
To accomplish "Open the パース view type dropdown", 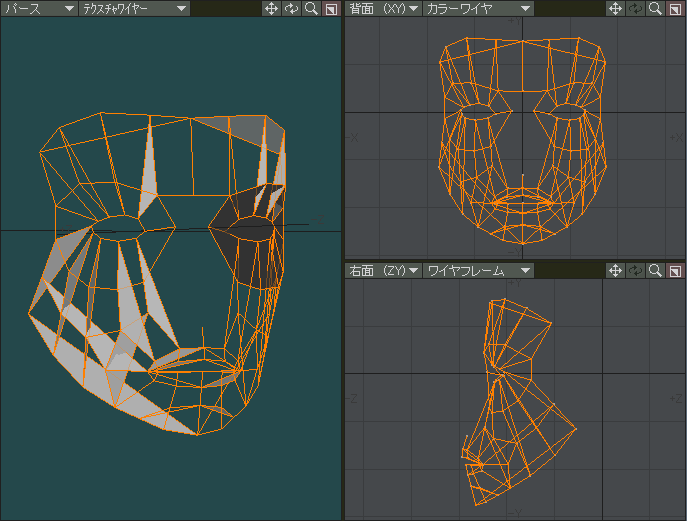I will (39, 8).
